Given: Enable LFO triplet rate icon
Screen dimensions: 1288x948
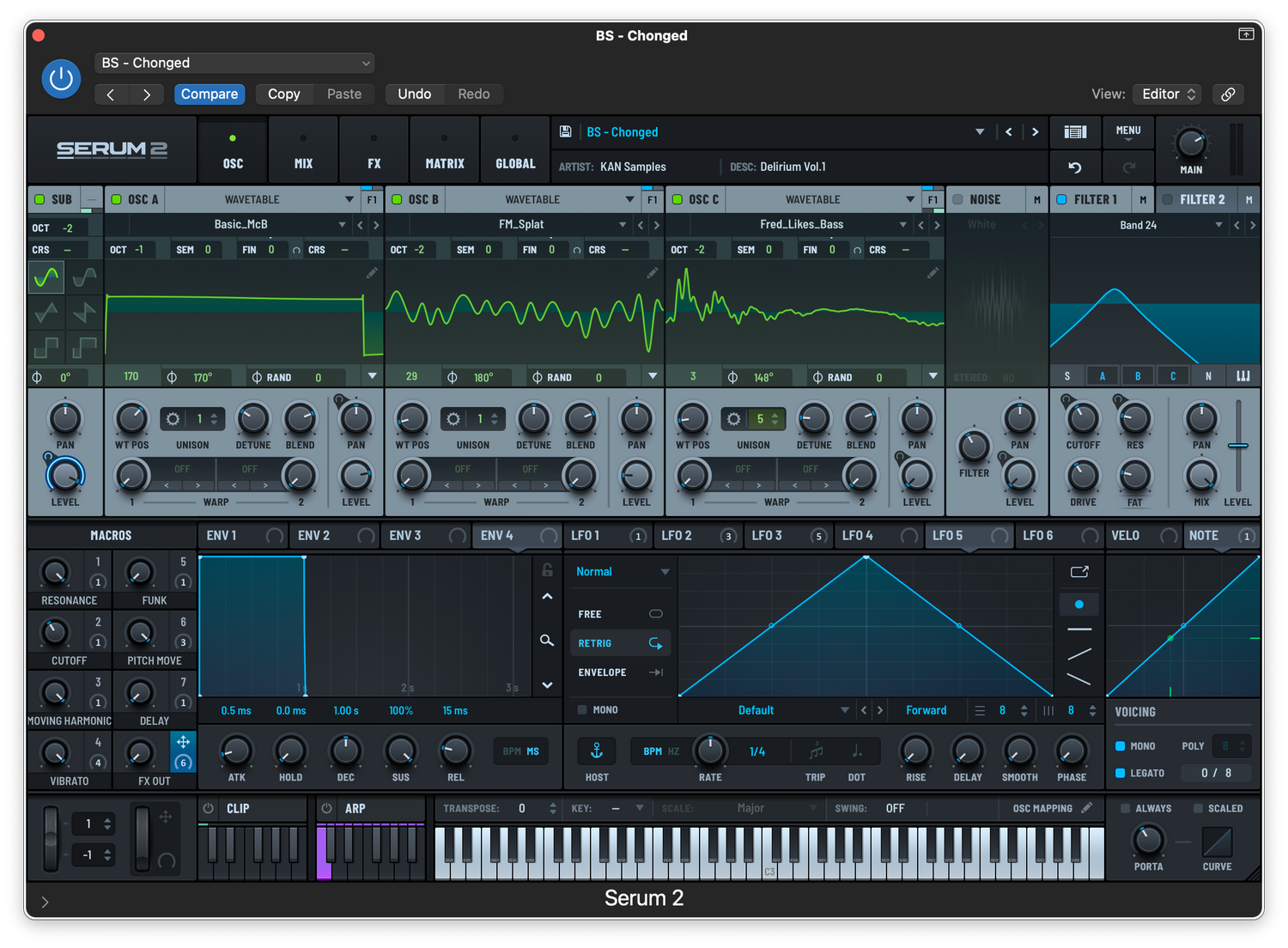Looking at the screenshot, I should (816, 751).
